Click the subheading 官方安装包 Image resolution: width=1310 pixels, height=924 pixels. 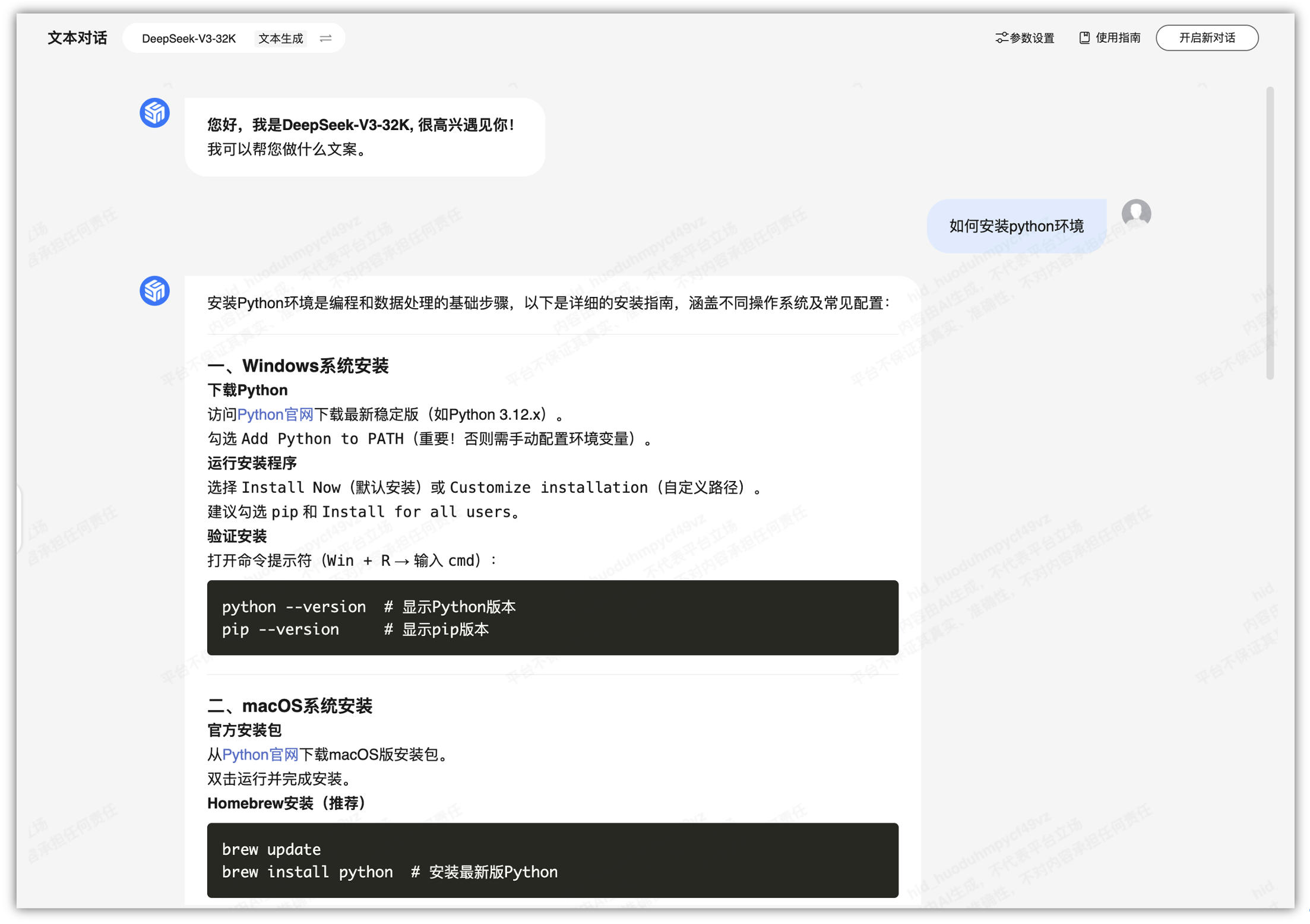(244, 730)
